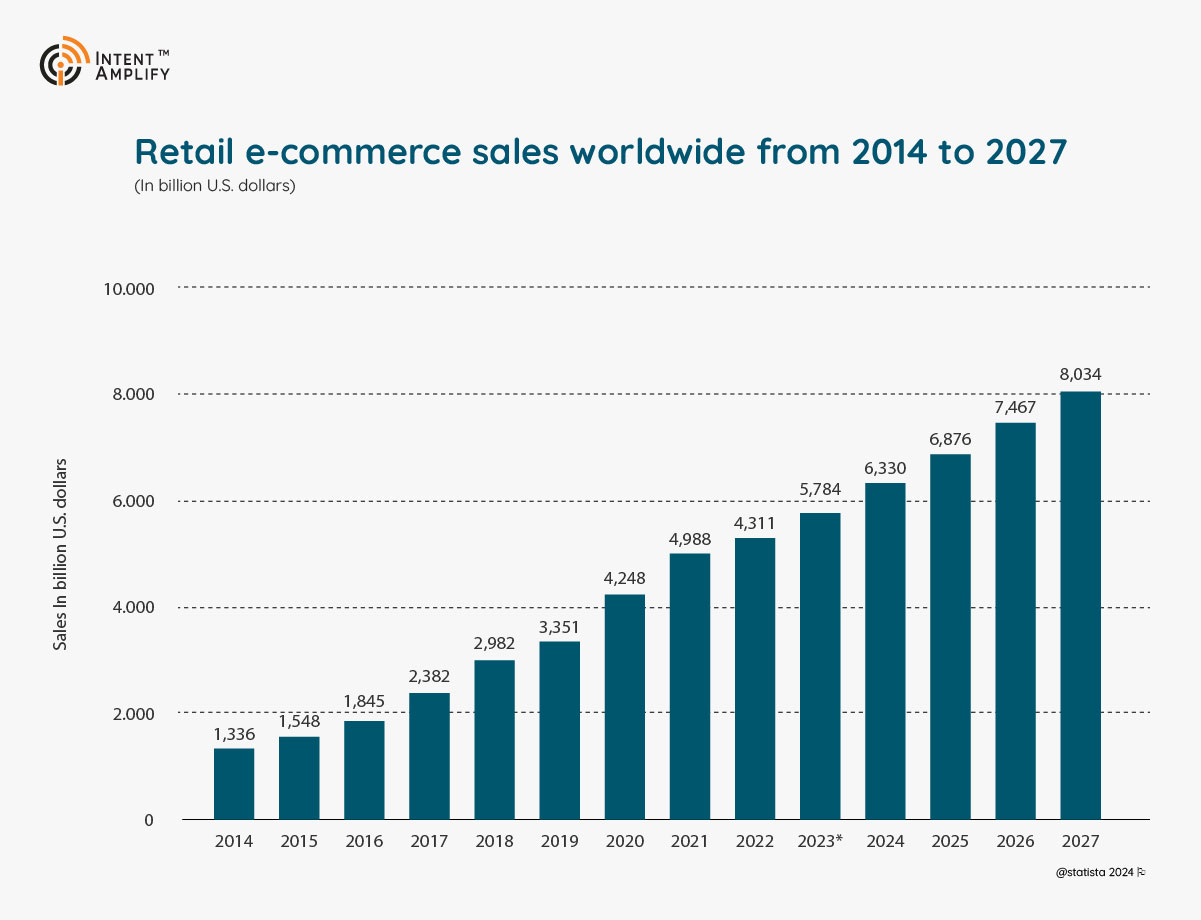Viewport: 1201px width, 920px height.
Task: Click the tallest 2027 bar
Action: click(x=1081, y=605)
